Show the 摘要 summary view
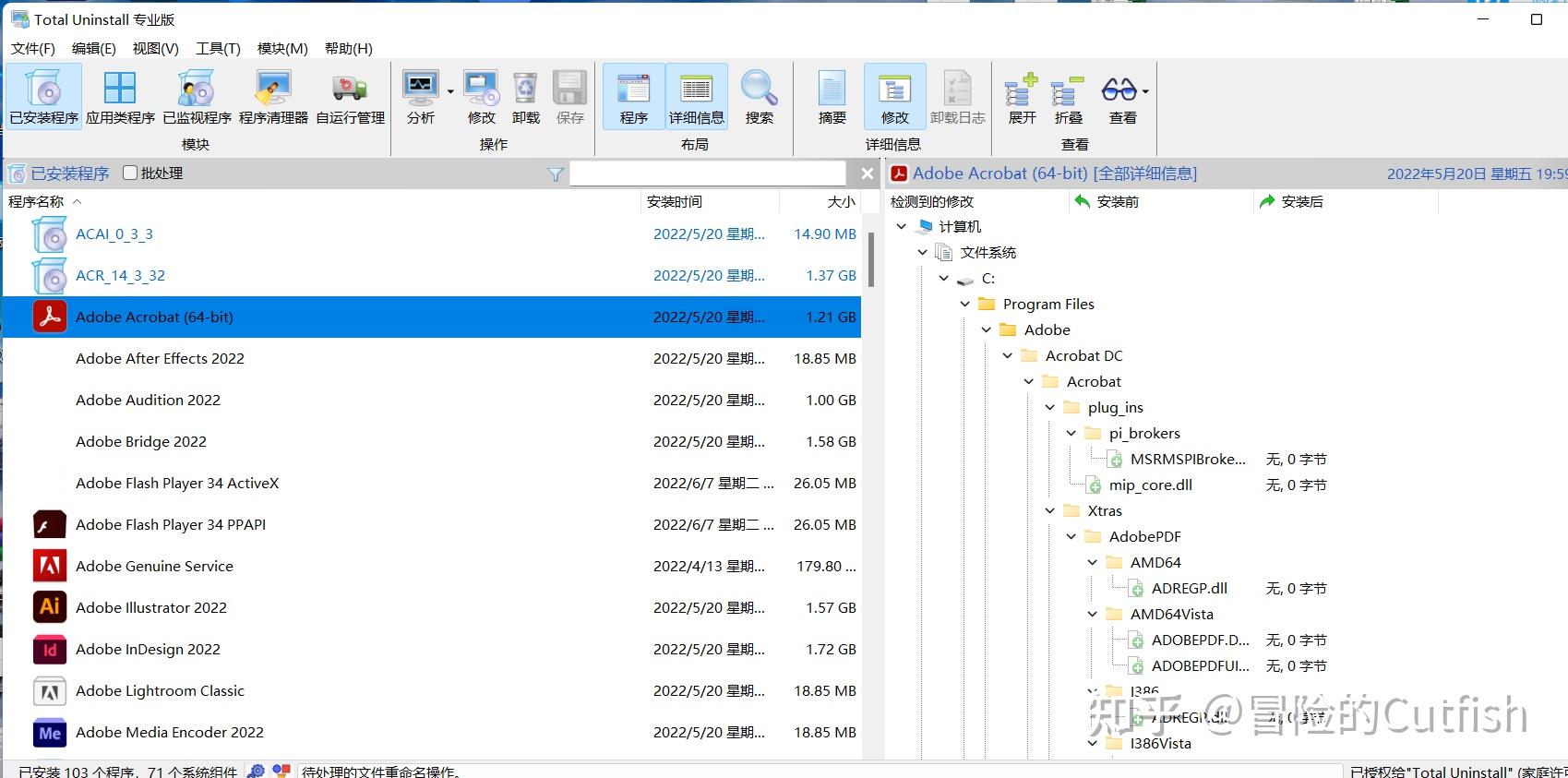This screenshot has height=778, width=1568. point(832,97)
